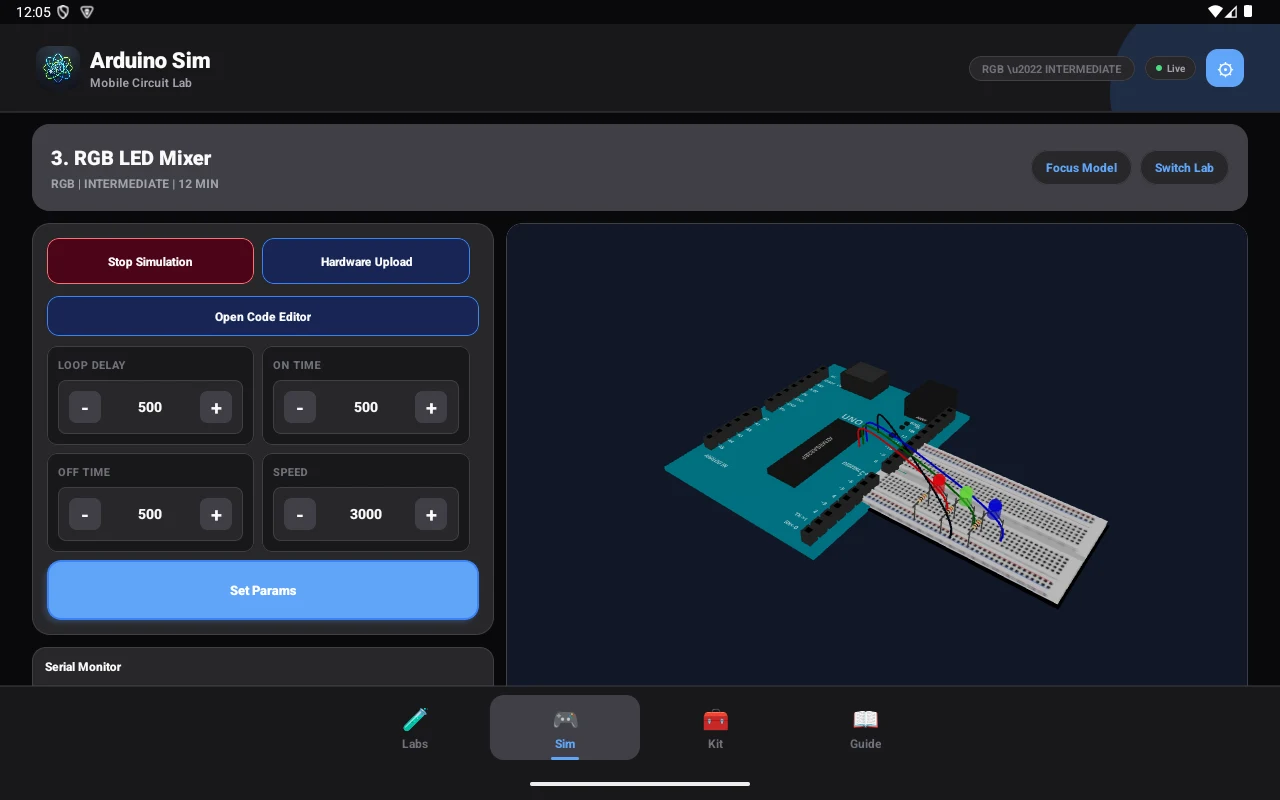Click the "3. RGB LED Mixer" title
The image size is (1280, 800).
coord(131,158)
